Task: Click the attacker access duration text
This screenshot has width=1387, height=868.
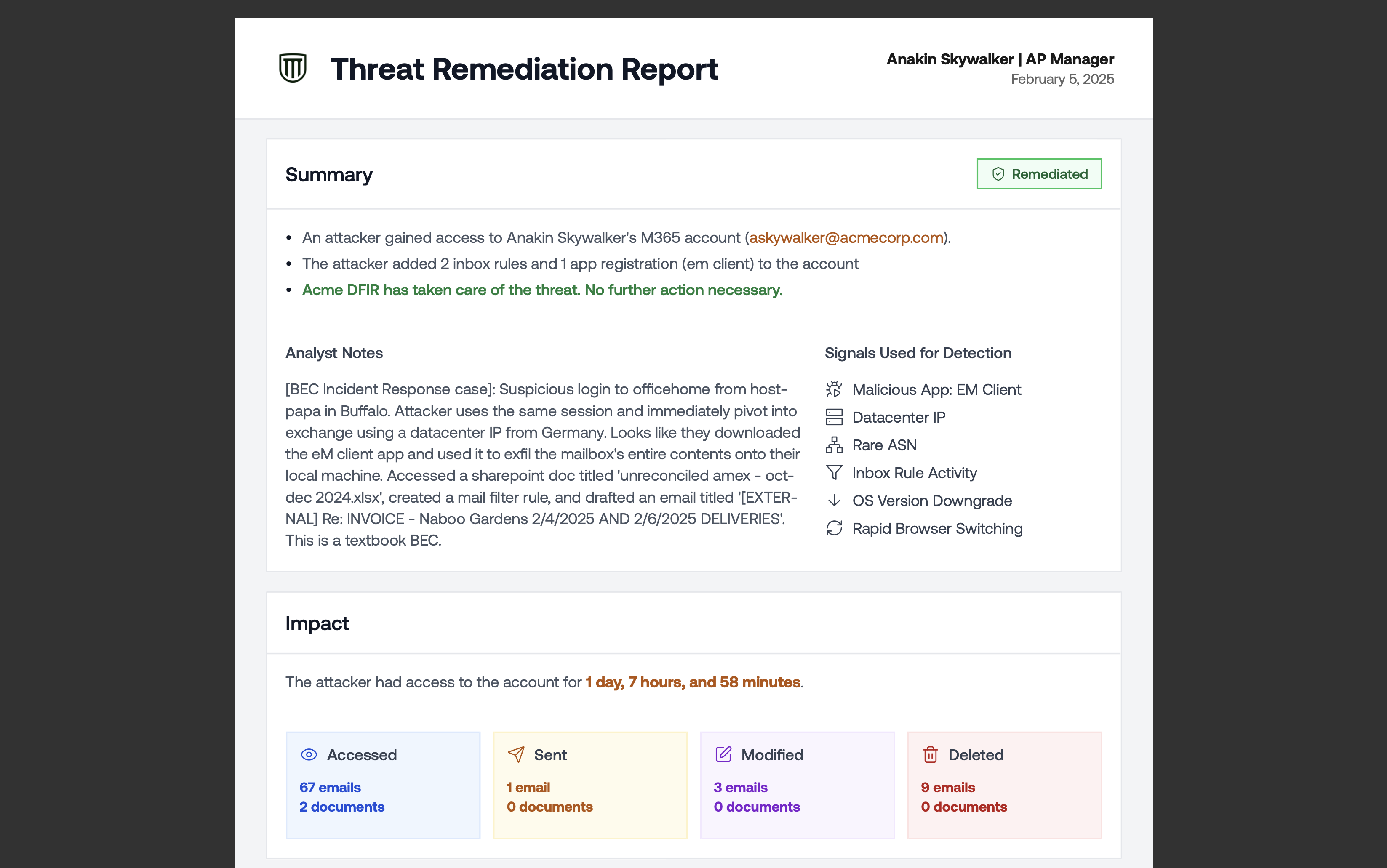Action: [x=692, y=682]
